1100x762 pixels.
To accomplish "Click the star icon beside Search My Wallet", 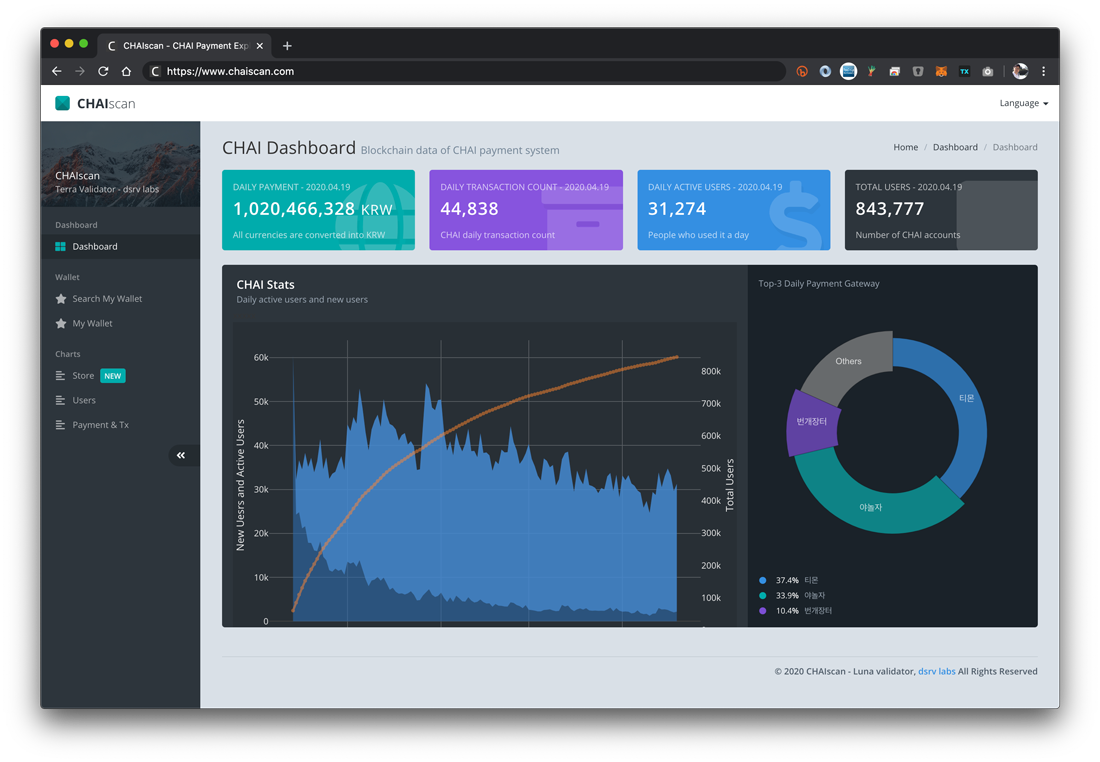I will pyautogui.click(x=61, y=299).
